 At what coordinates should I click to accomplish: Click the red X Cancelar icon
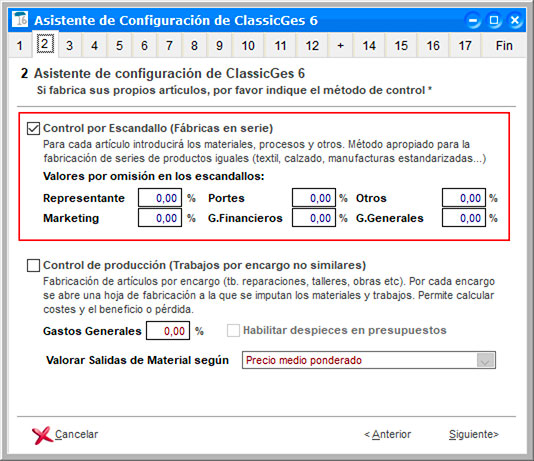tap(42, 435)
